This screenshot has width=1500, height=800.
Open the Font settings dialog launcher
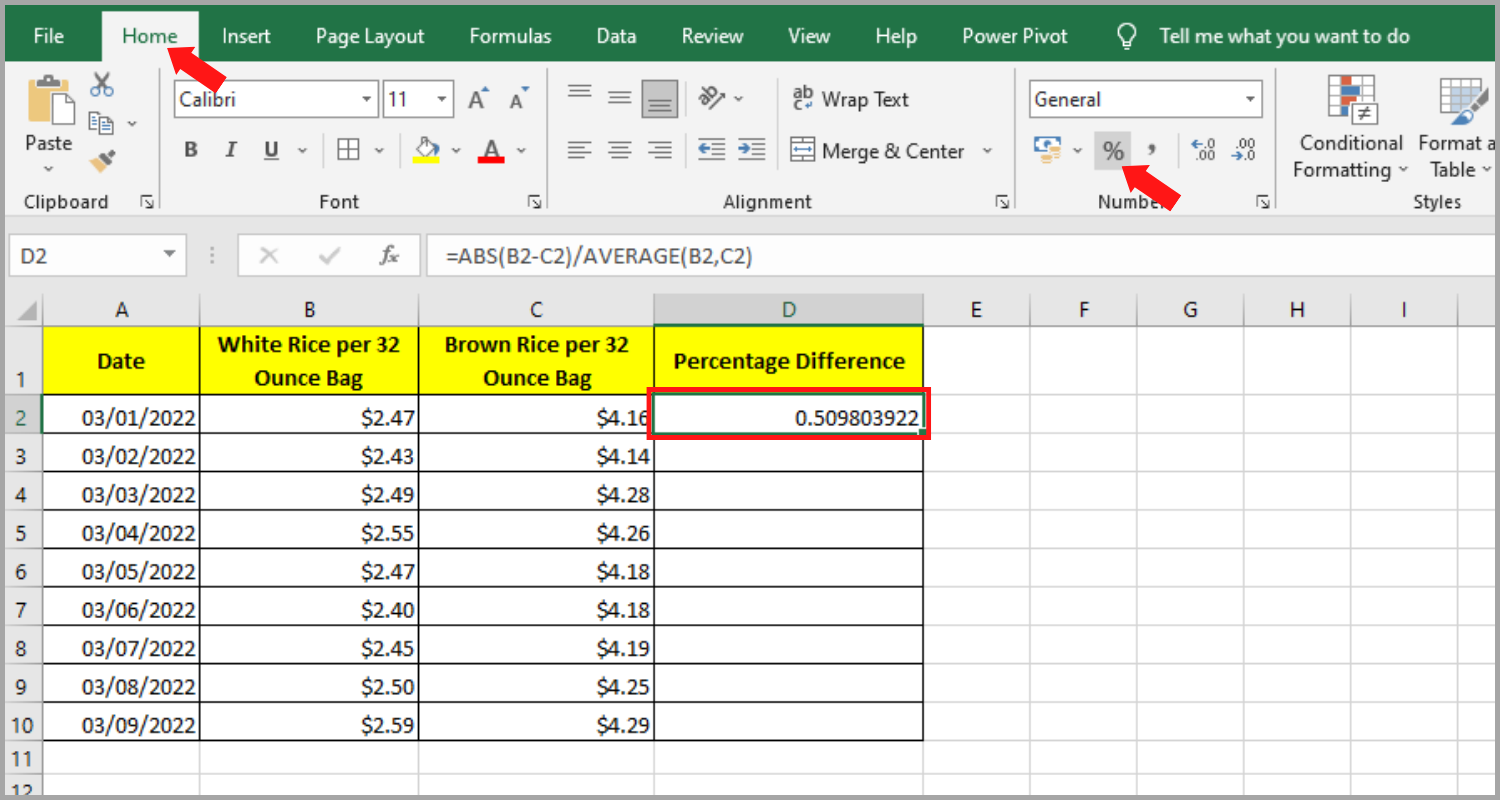coord(534,201)
